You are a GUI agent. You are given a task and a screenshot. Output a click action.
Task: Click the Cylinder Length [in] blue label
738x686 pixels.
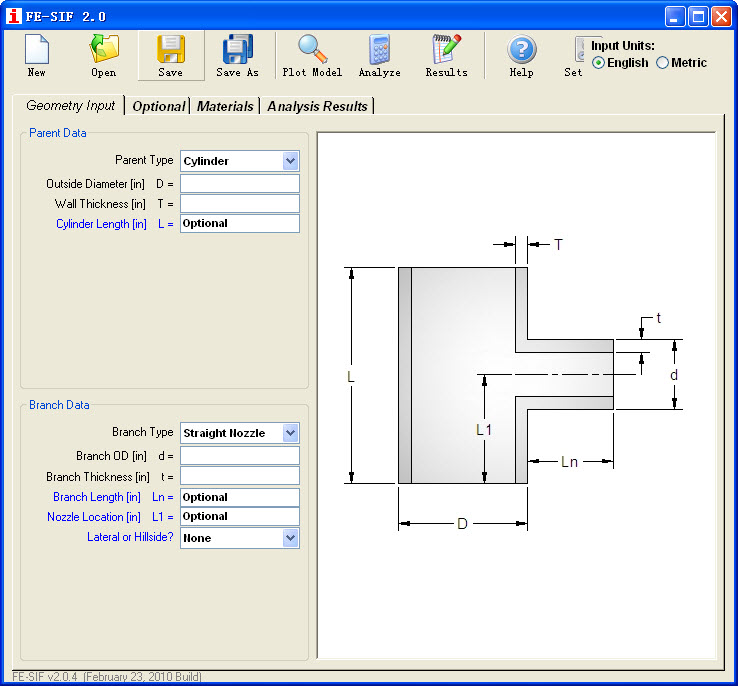101,224
